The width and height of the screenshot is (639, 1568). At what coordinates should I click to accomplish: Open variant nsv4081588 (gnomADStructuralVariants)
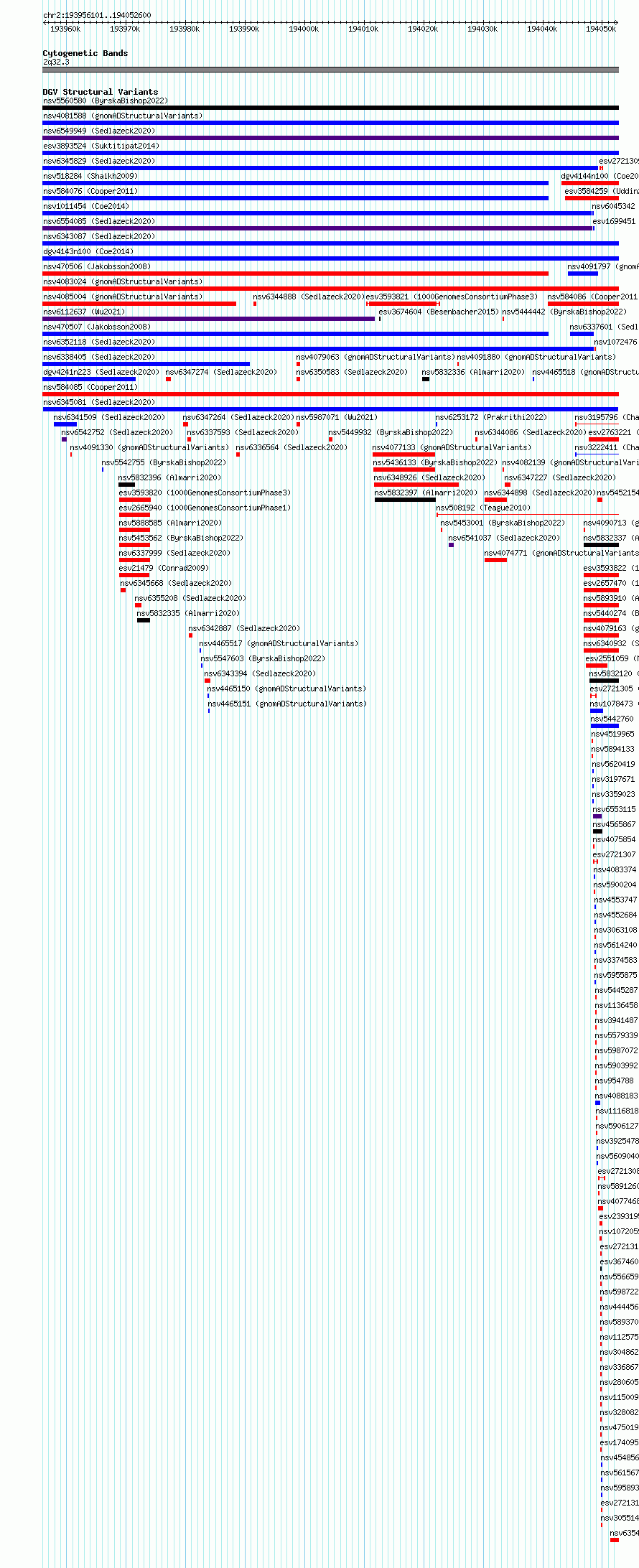[x=123, y=116]
